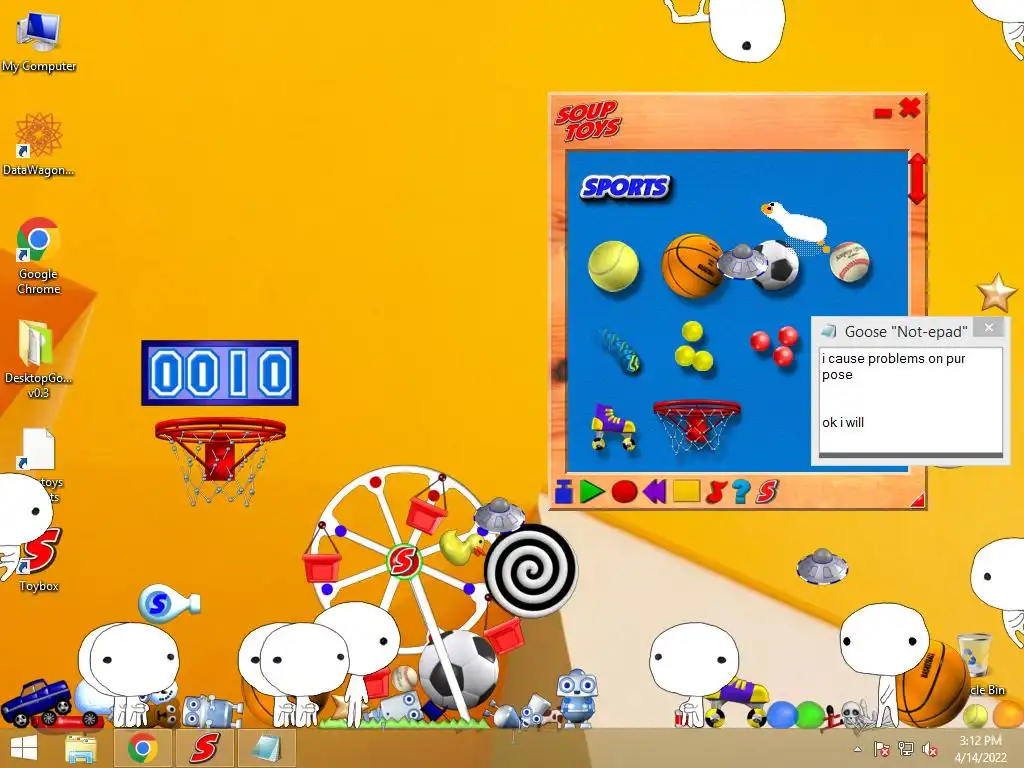Pick the tennis ball in Sports toys

point(613,266)
